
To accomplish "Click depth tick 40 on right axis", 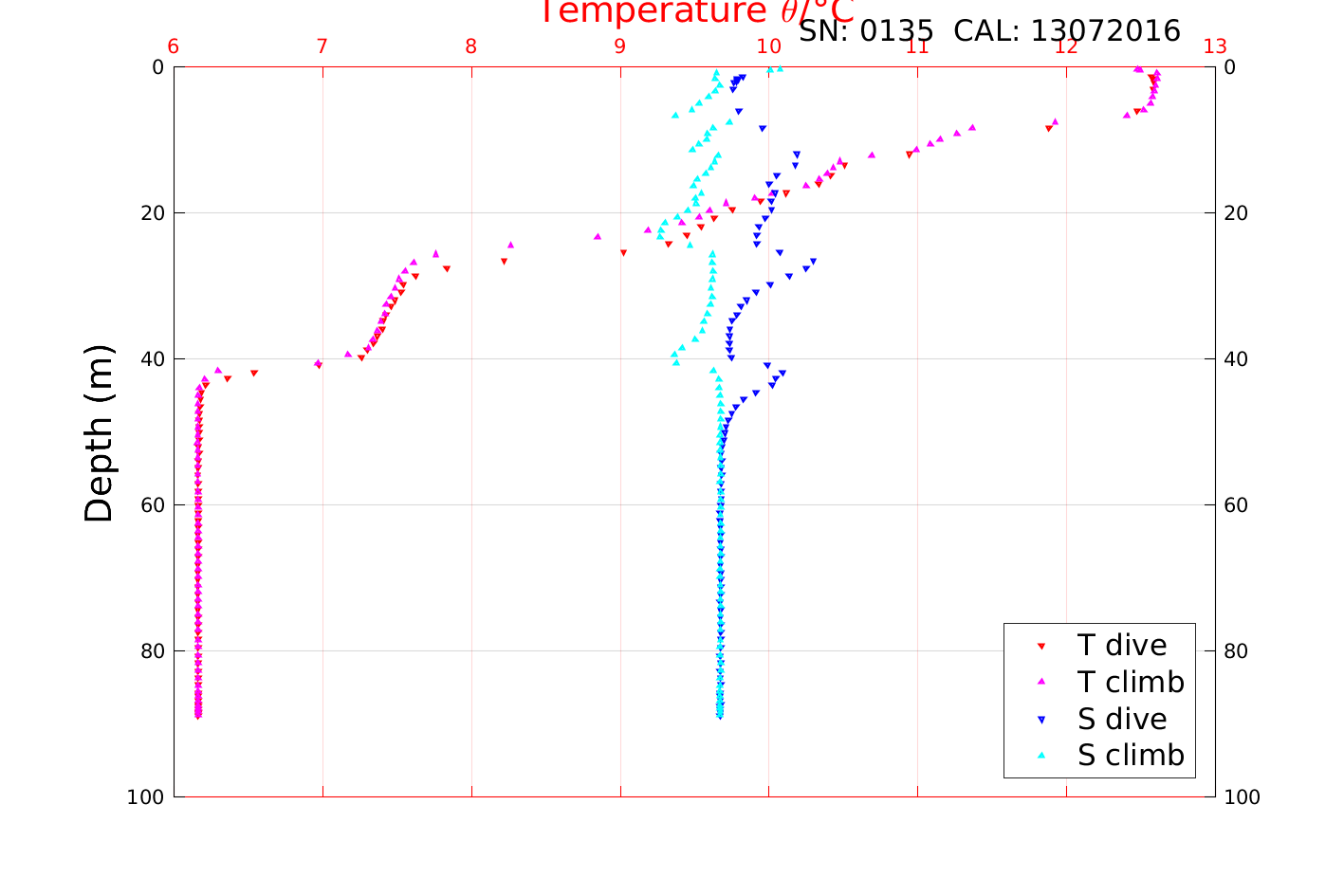I will click(1236, 359).
